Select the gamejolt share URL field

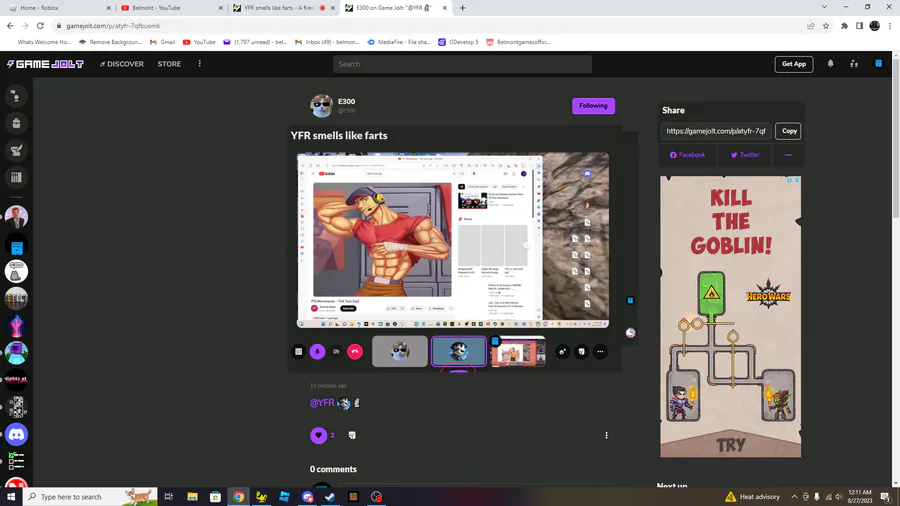[x=716, y=131]
